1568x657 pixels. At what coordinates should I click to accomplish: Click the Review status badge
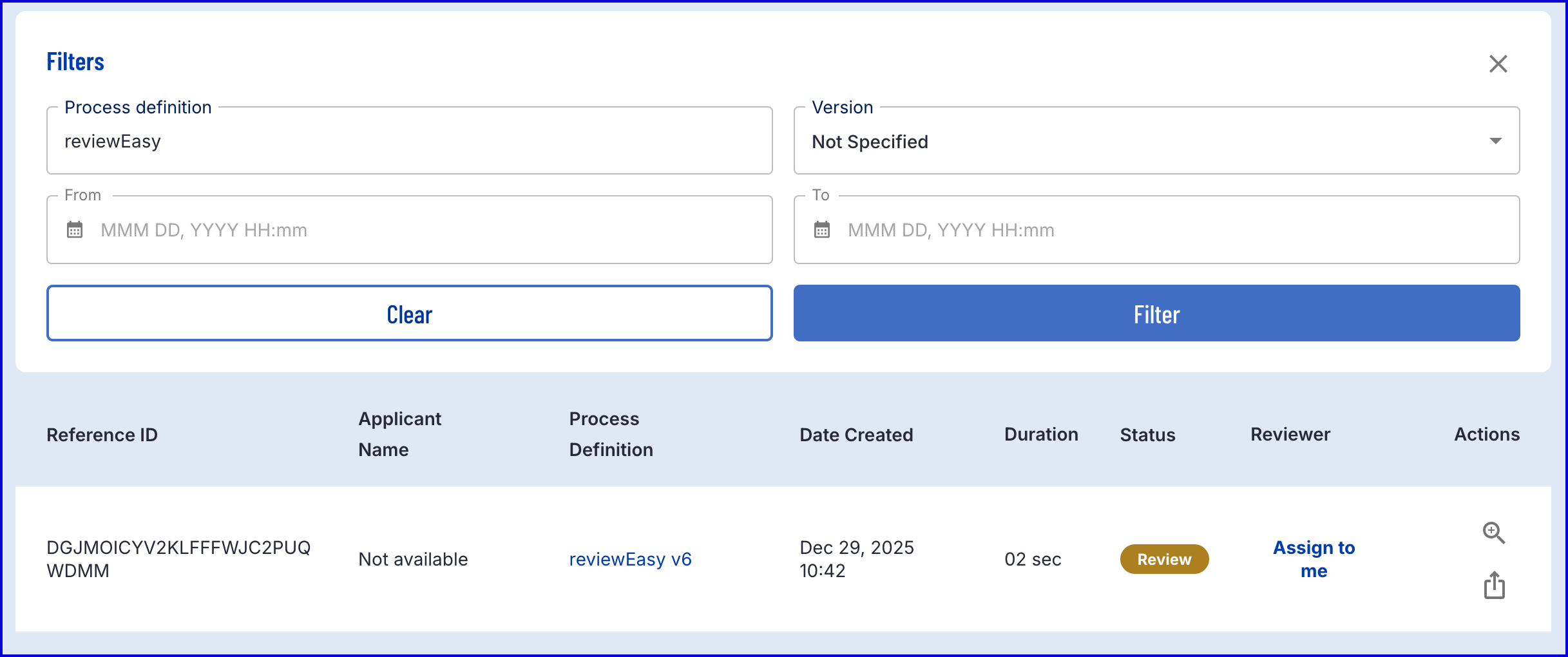[1163, 559]
